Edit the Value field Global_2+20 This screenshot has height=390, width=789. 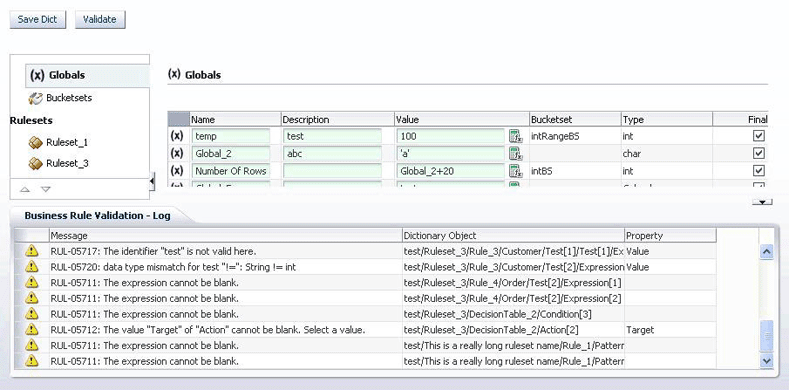[x=451, y=171]
